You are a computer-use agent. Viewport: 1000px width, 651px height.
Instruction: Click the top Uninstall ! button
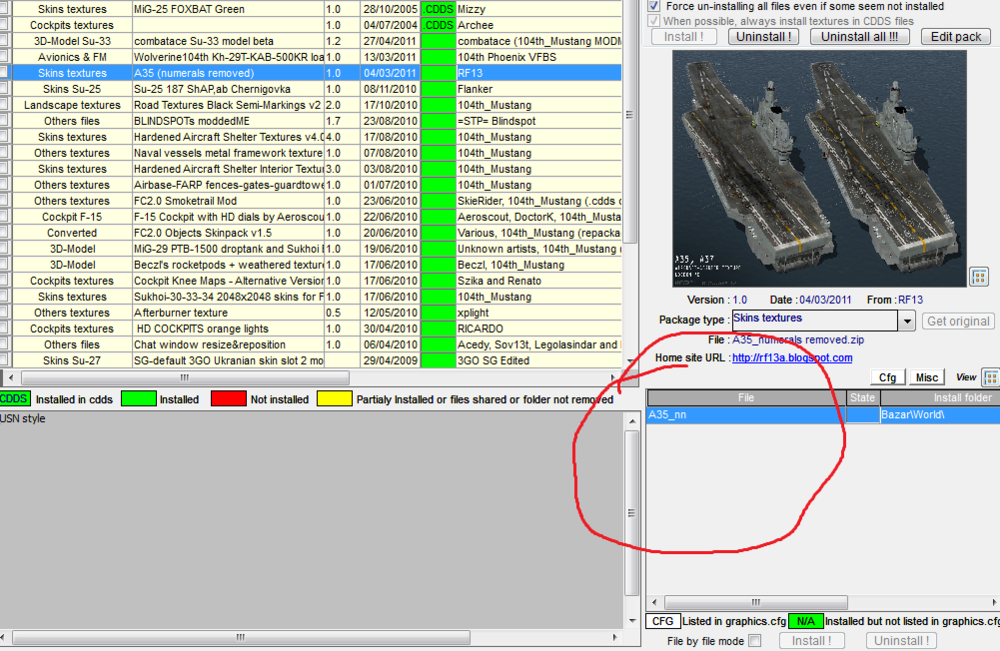[x=763, y=37]
